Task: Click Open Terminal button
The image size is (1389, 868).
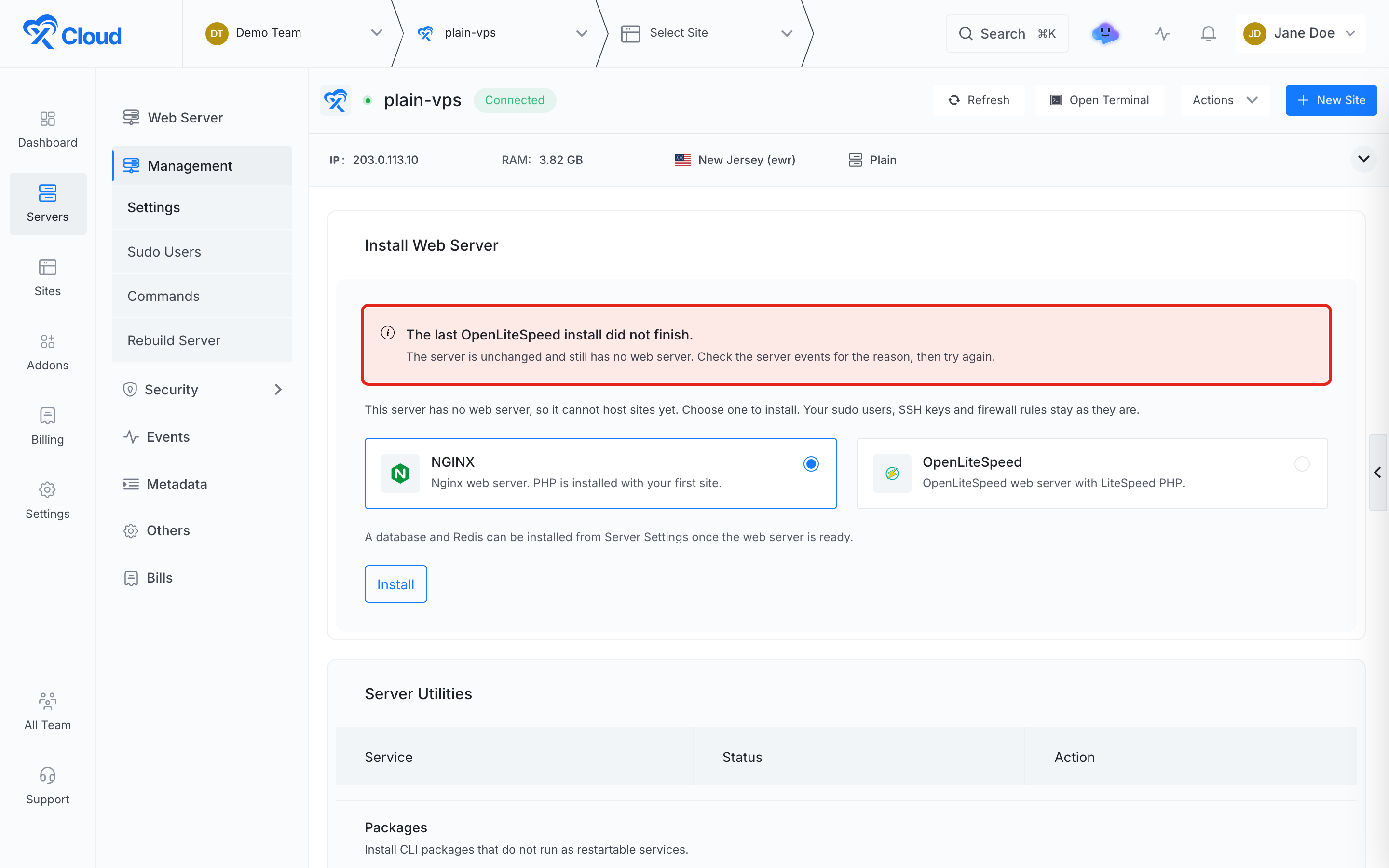Action: click(x=1100, y=100)
